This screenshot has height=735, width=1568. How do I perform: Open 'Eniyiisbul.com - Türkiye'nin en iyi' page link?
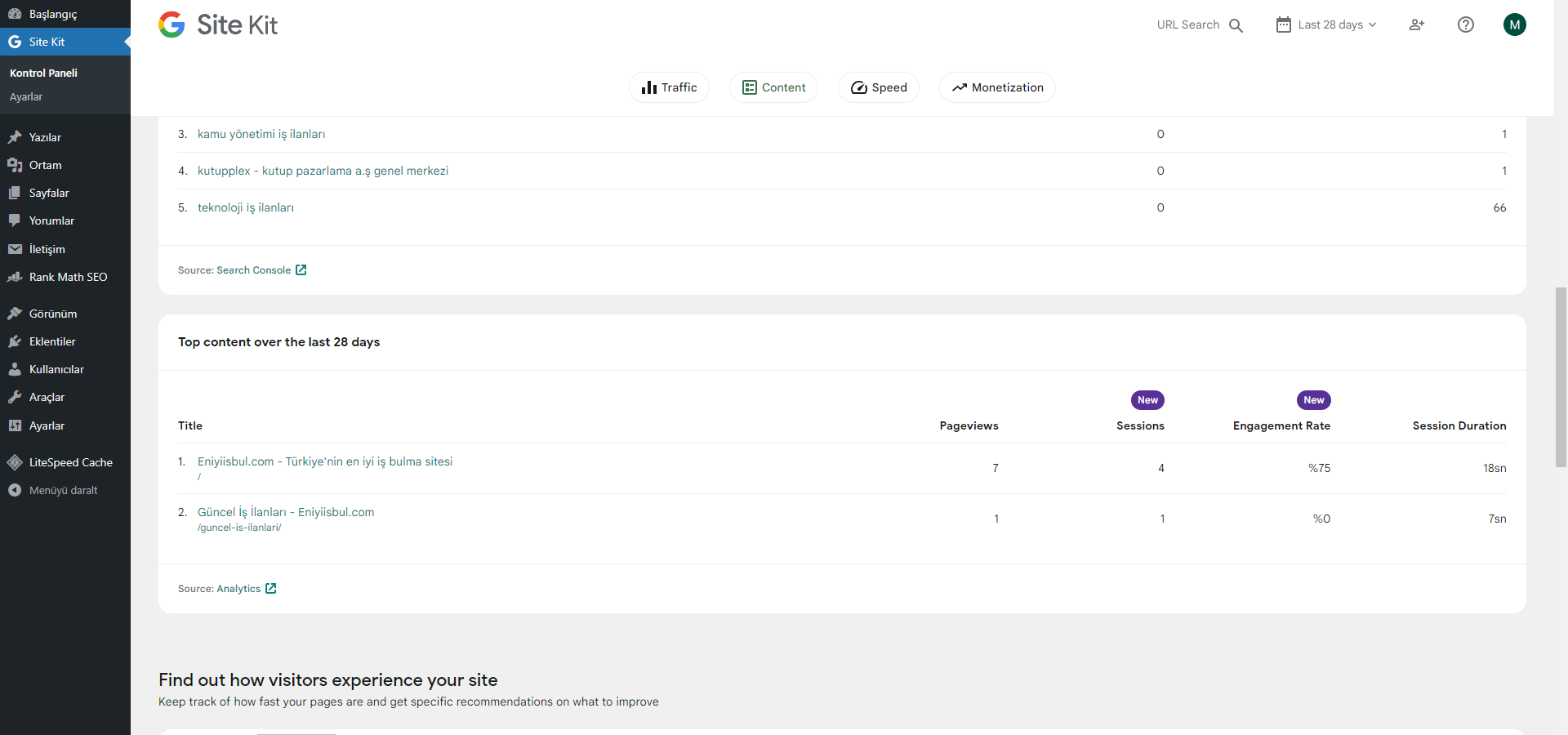point(325,461)
